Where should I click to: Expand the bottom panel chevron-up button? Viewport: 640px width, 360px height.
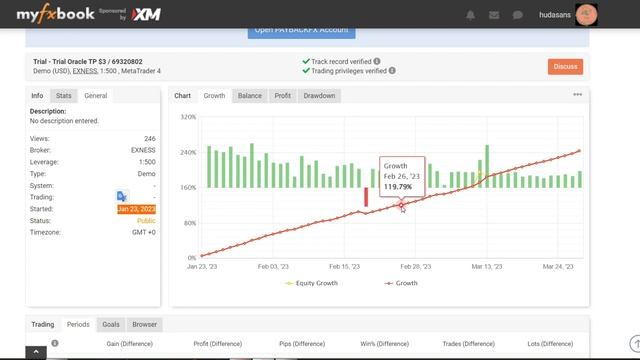click(36, 352)
